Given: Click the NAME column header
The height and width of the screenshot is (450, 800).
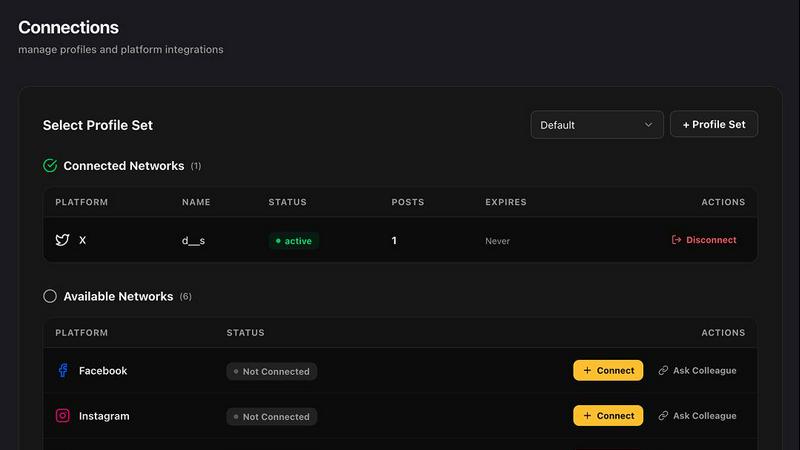Looking at the screenshot, I should click(196, 202).
